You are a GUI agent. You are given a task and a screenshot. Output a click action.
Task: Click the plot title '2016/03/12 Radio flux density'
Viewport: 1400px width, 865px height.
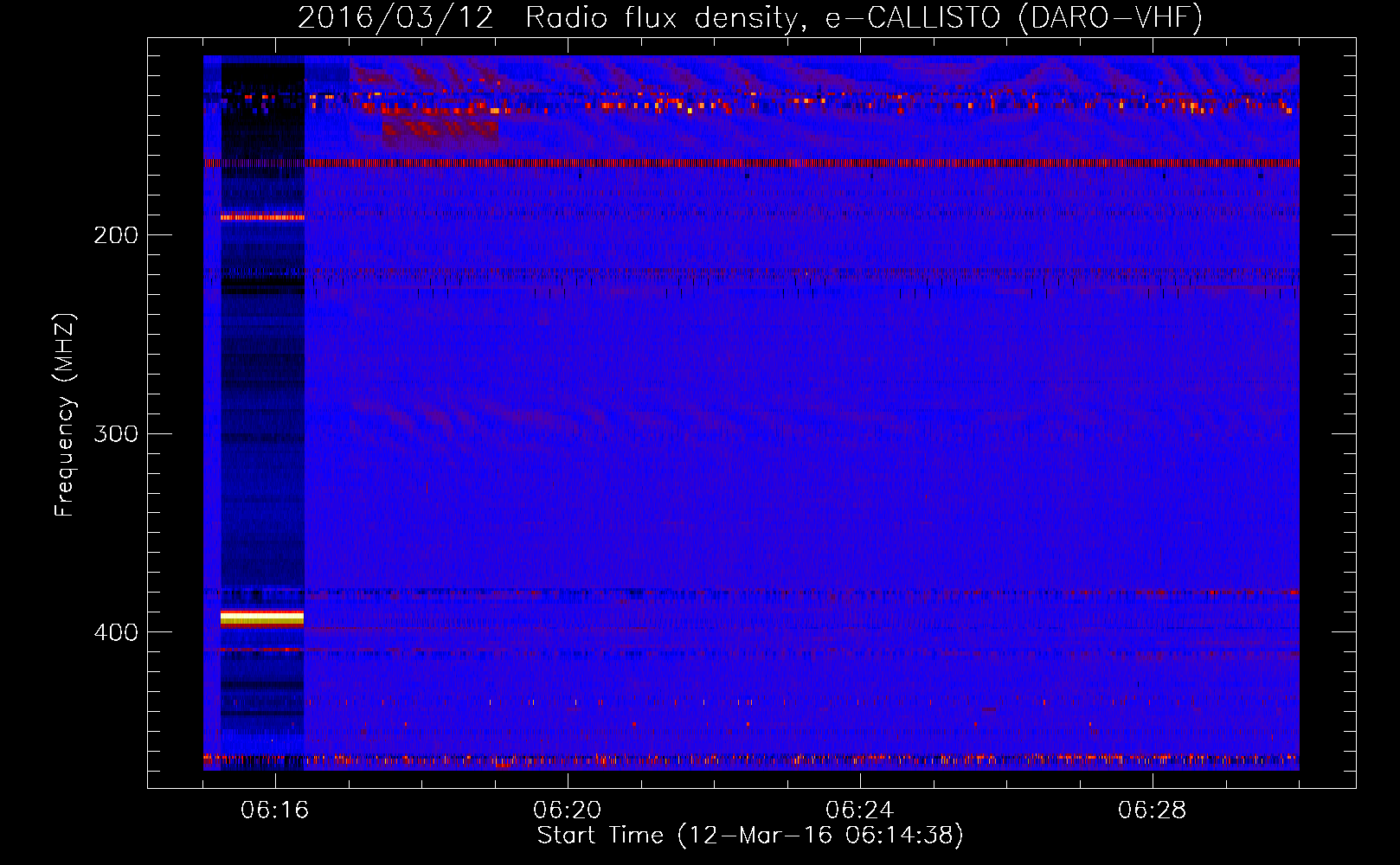click(x=549, y=17)
